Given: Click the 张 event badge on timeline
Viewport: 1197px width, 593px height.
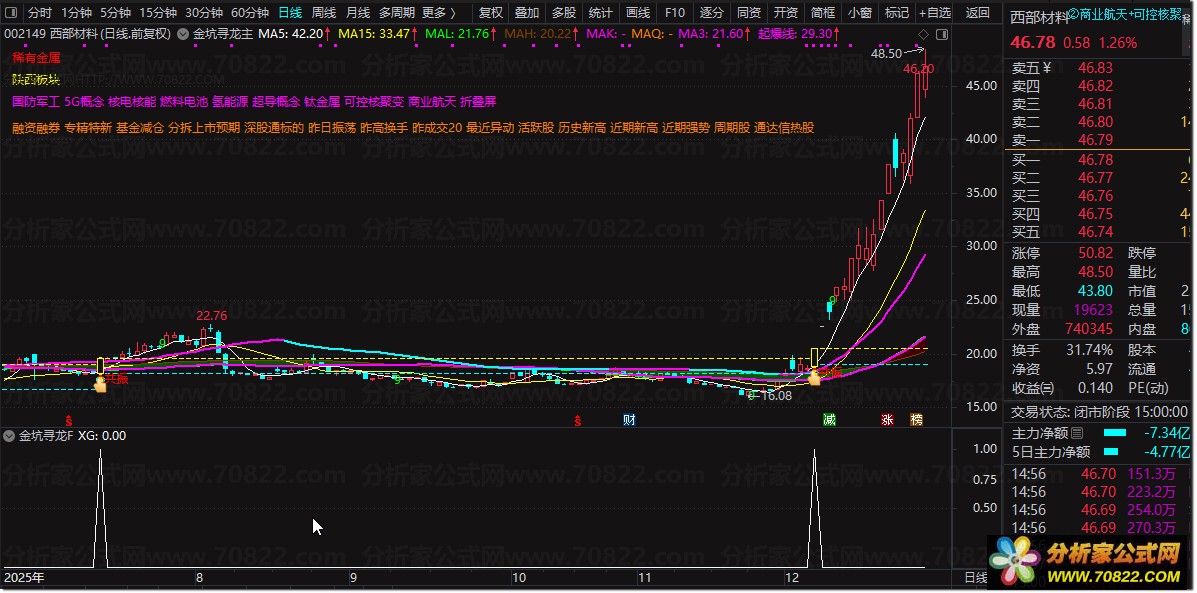Looking at the screenshot, I should coord(887,420).
